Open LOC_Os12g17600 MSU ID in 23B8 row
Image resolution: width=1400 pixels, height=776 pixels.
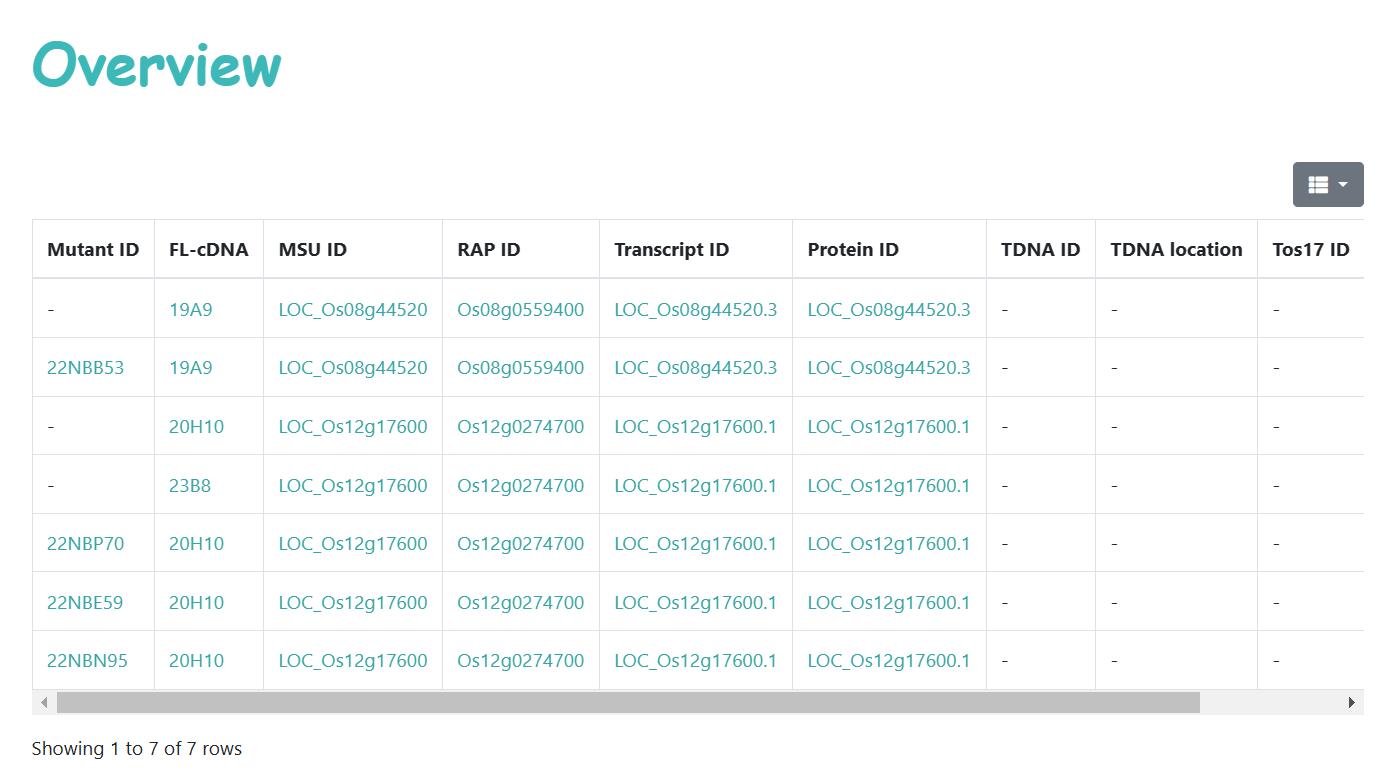(353, 486)
